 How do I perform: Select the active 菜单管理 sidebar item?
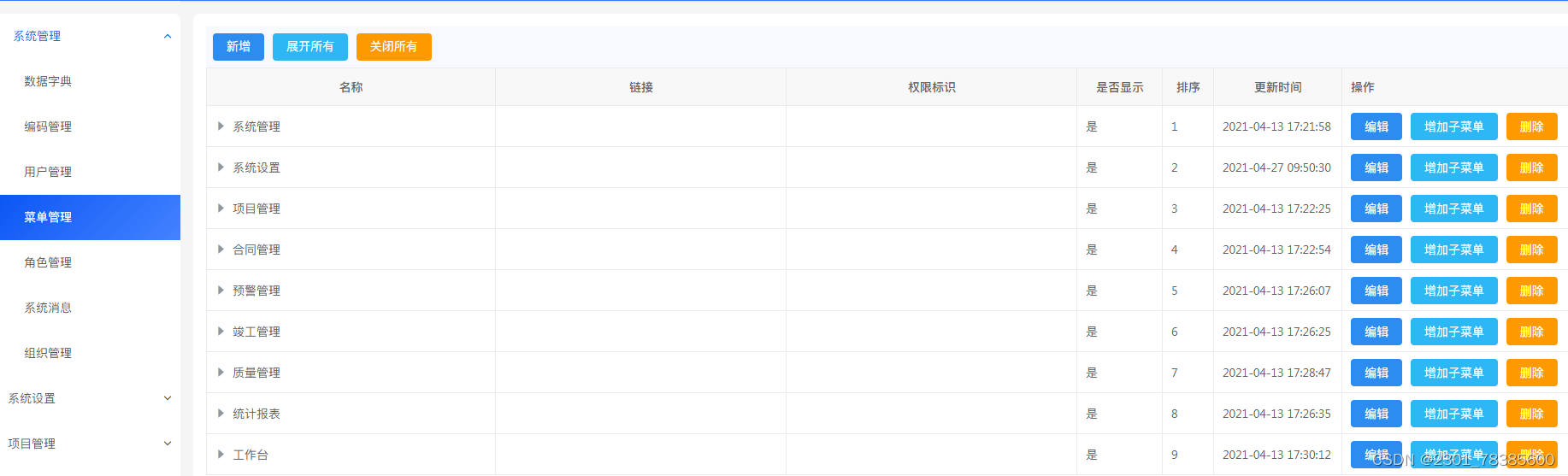[x=90, y=217]
